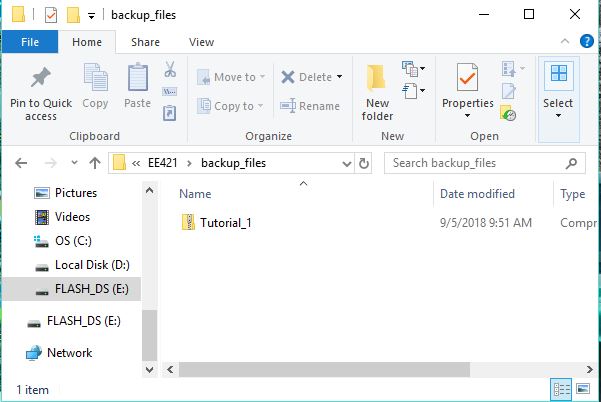Click backup_files in the address bar
Screen dimensions: 601x402
tap(233, 163)
